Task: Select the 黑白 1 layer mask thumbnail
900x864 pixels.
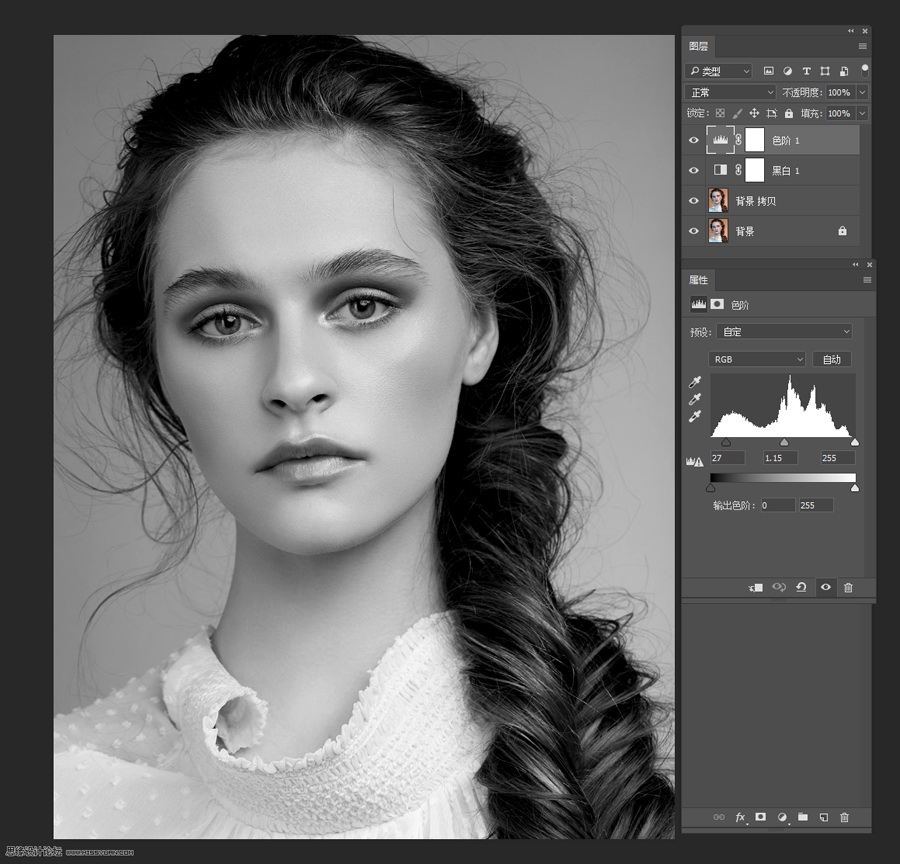Action: tap(754, 170)
